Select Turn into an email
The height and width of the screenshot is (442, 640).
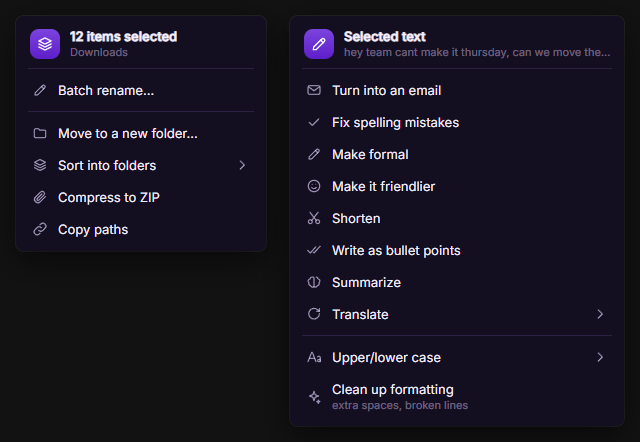[457, 90]
